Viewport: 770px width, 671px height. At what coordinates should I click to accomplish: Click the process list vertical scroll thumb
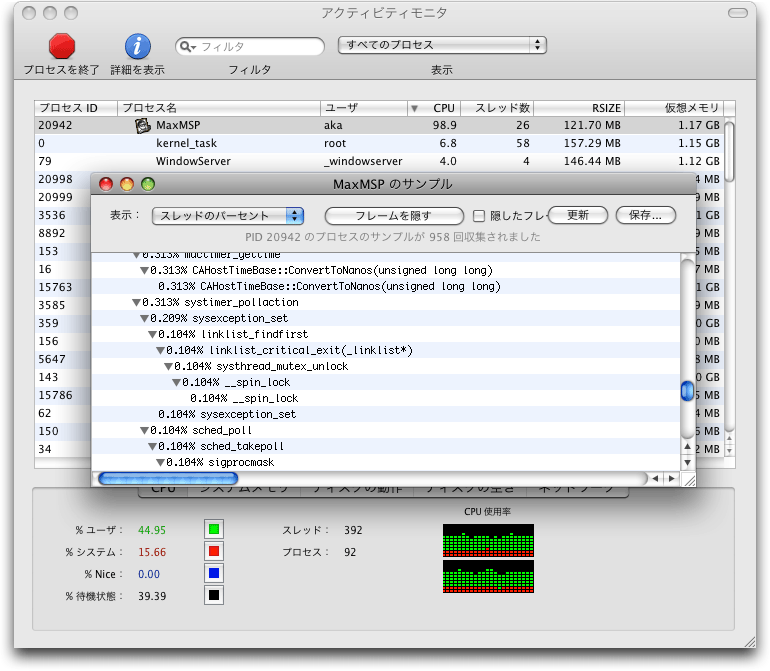point(730,151)
